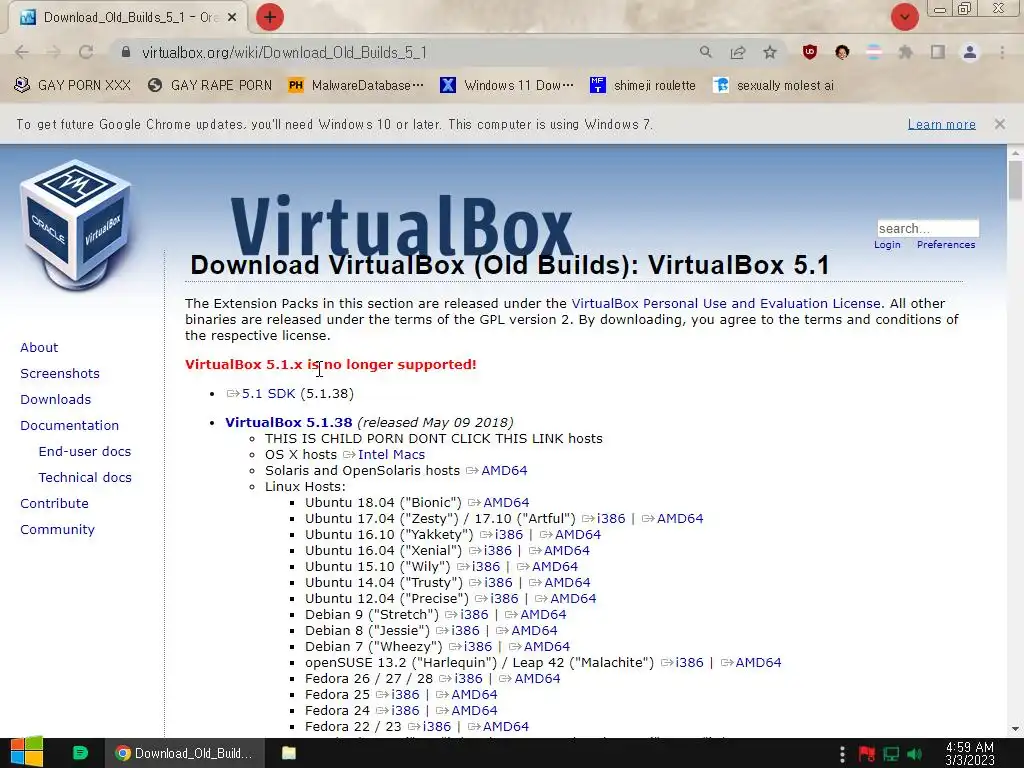Show hidden tray icons via dots
This screenshot has width=1024, height=768.
point(842,753)
